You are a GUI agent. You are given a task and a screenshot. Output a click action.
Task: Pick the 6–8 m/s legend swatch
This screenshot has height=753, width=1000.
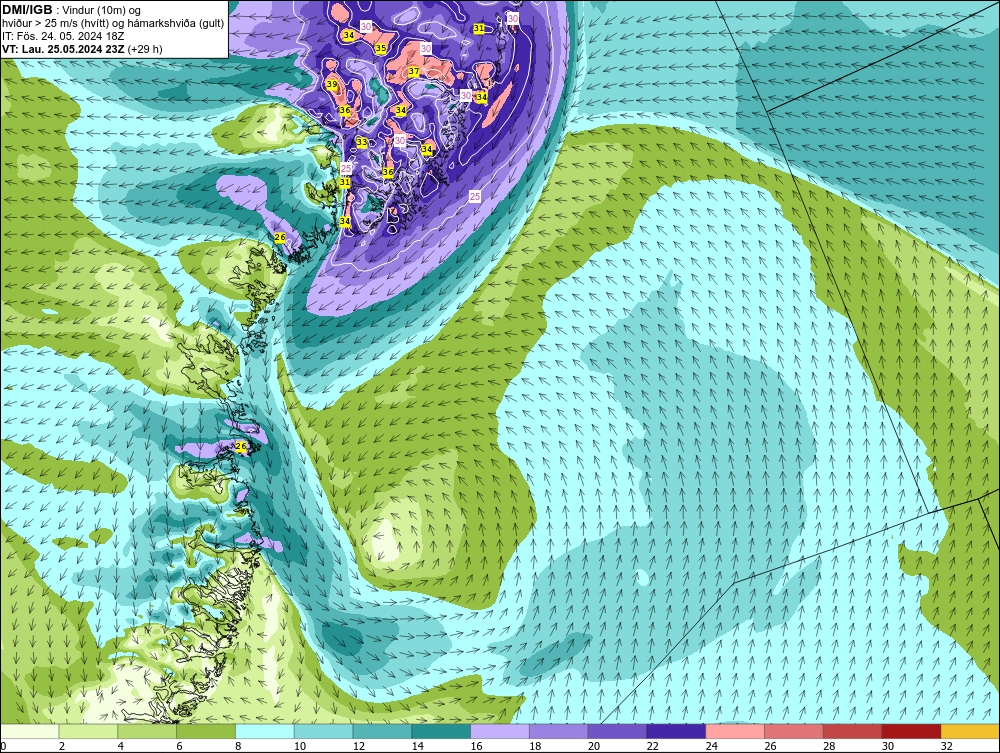206,731
